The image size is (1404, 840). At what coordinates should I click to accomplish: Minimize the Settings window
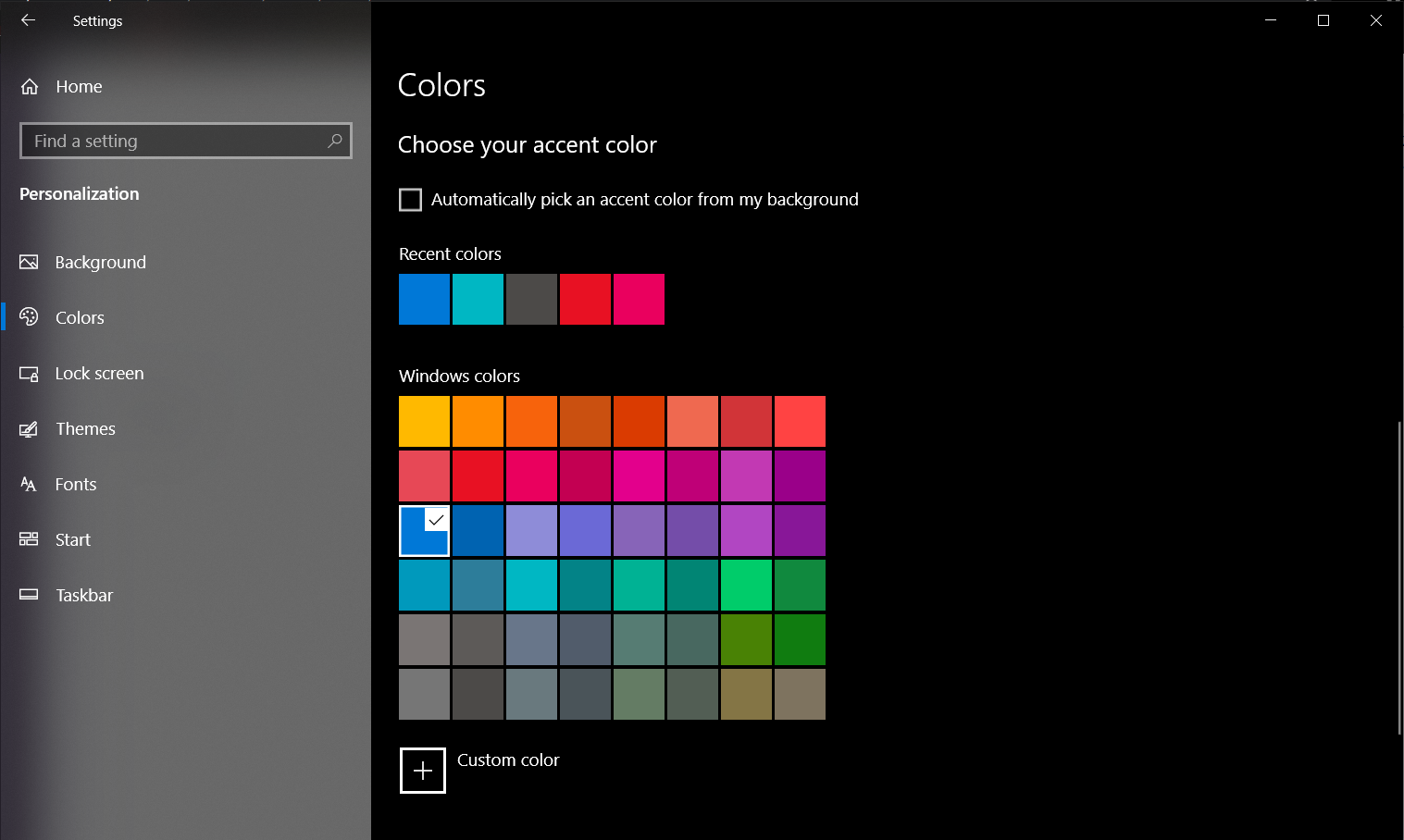(1271, 20)
